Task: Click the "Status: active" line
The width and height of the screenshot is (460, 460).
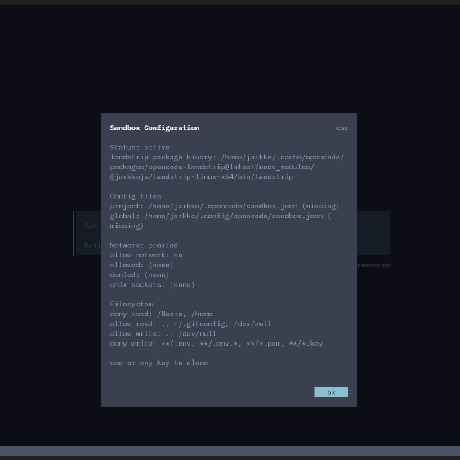Action: click(x=140, y=147)
